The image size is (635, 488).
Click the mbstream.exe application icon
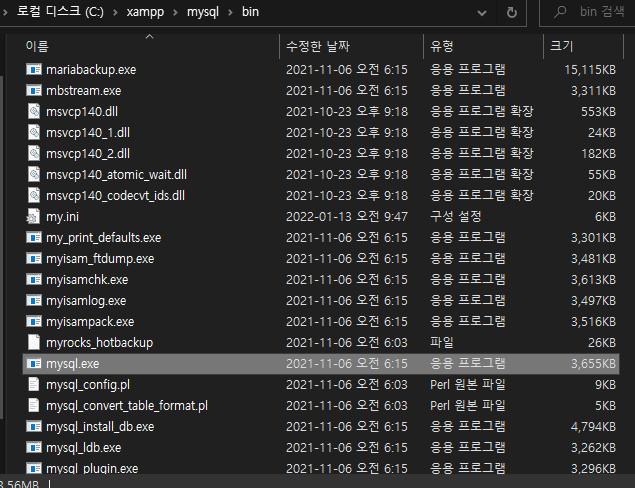(x=34, y=91)
